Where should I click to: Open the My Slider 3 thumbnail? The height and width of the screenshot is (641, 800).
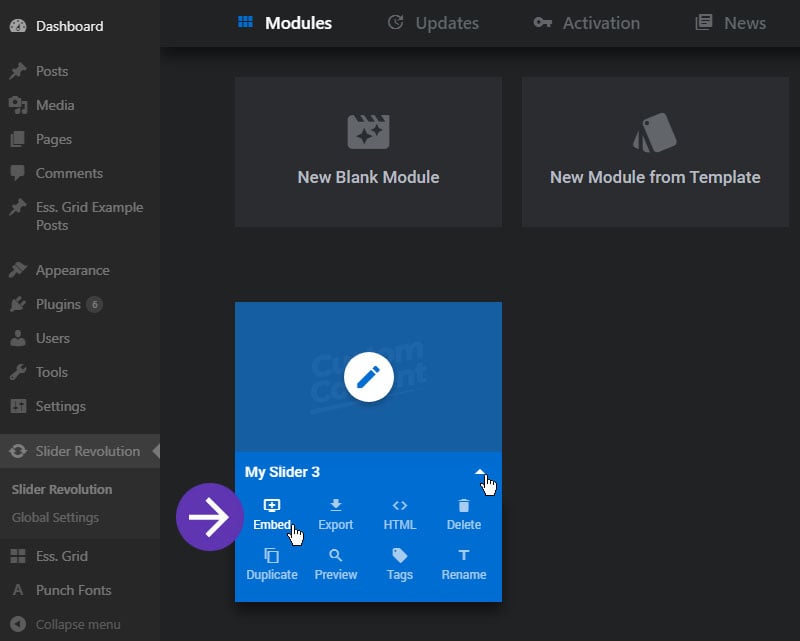[x=368, y=377]
